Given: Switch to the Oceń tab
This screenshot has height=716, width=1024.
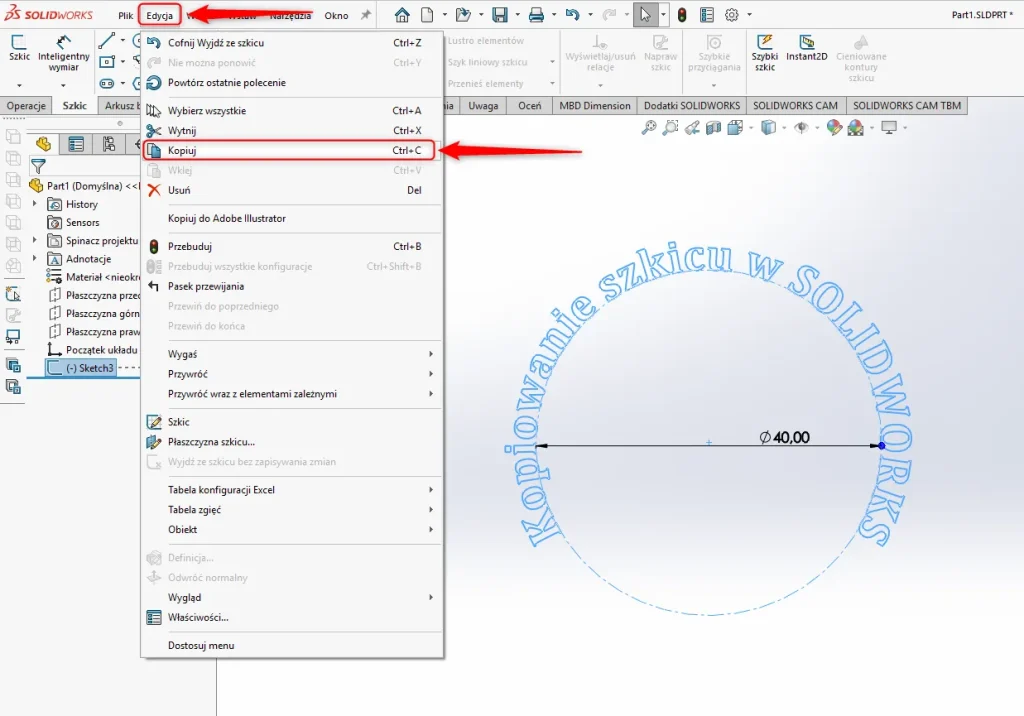Looking at the screenshot, I should 530,105.
